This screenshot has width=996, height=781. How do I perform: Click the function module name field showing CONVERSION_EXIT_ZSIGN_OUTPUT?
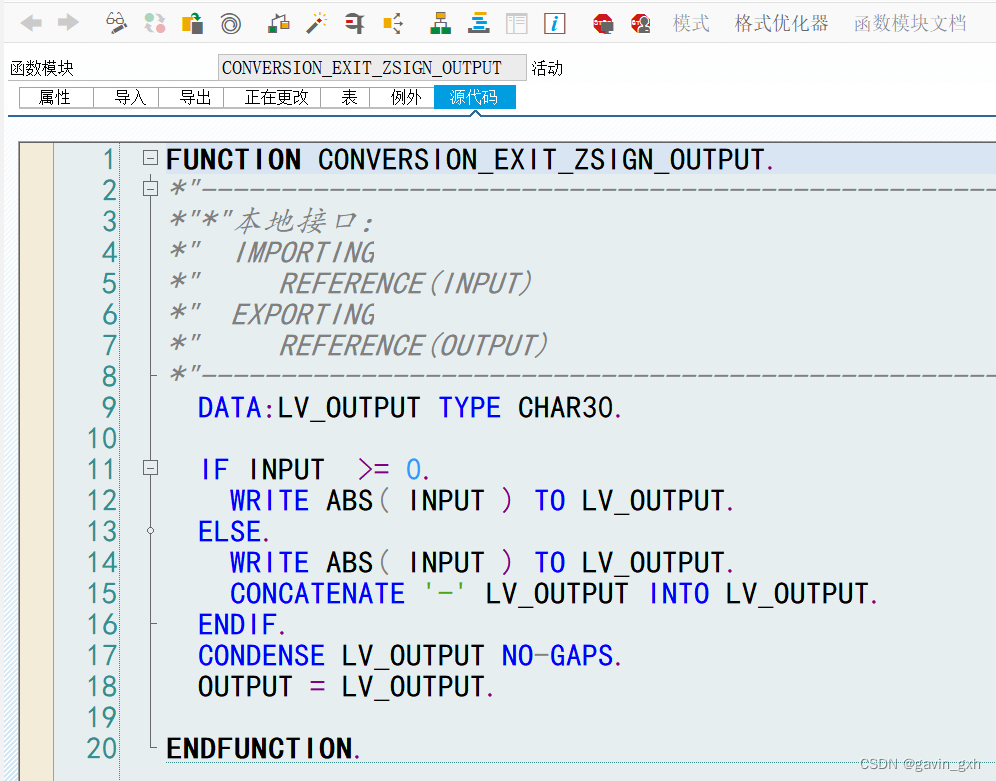pyautogui.click(x=371, y=67)
